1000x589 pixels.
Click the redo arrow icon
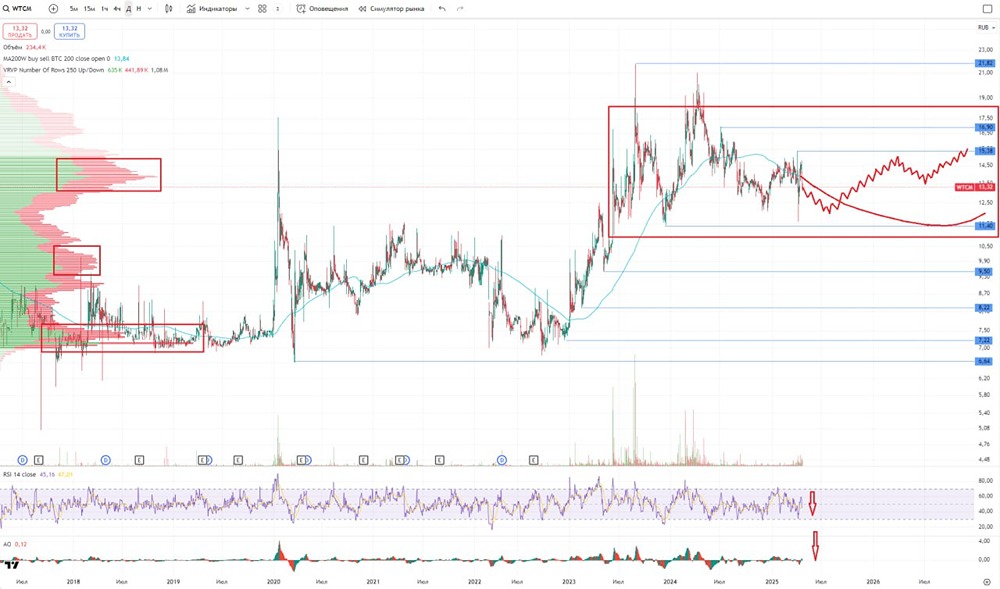(x=460, y=9)
